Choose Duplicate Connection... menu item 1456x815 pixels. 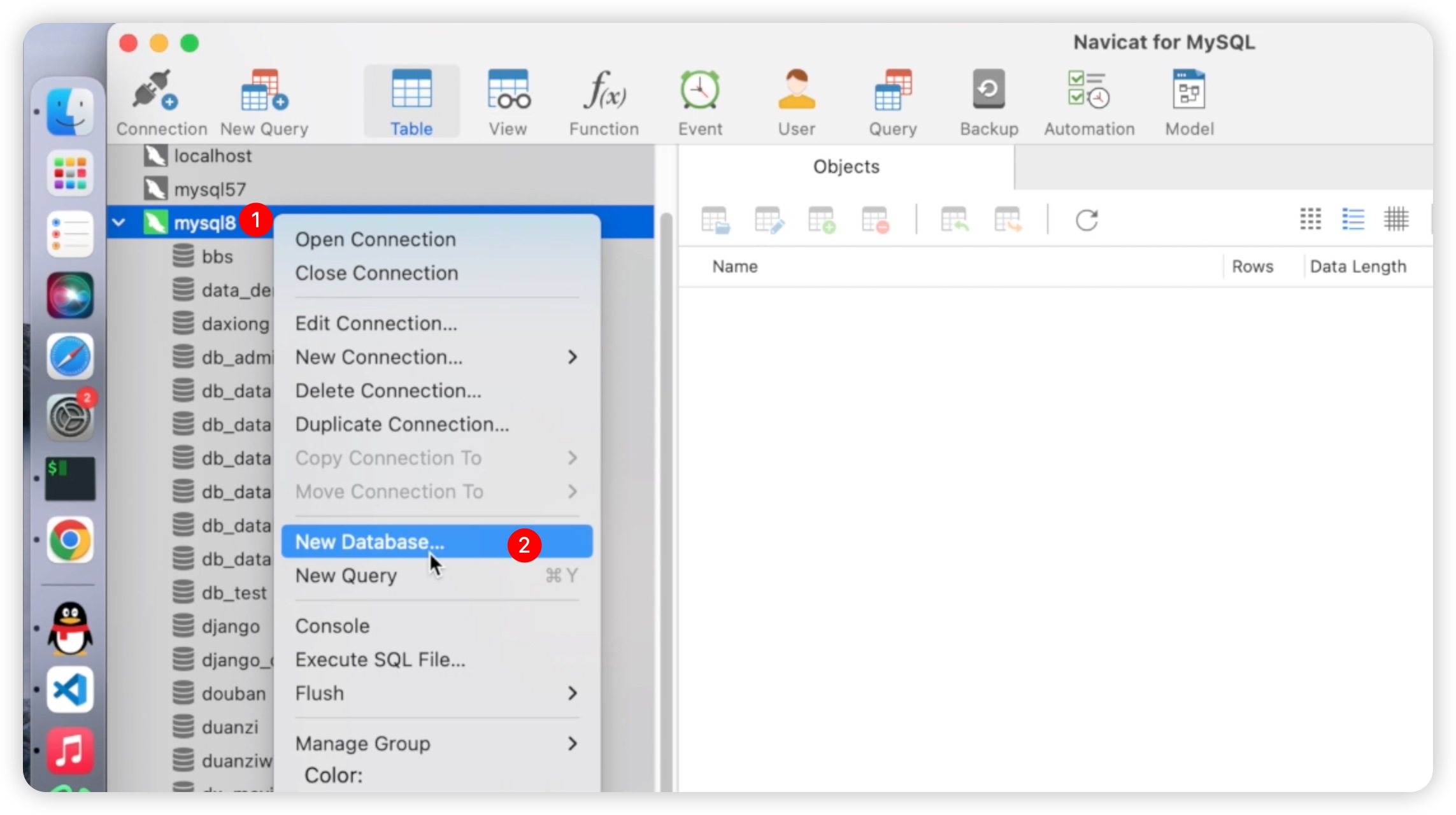[437, 425]
